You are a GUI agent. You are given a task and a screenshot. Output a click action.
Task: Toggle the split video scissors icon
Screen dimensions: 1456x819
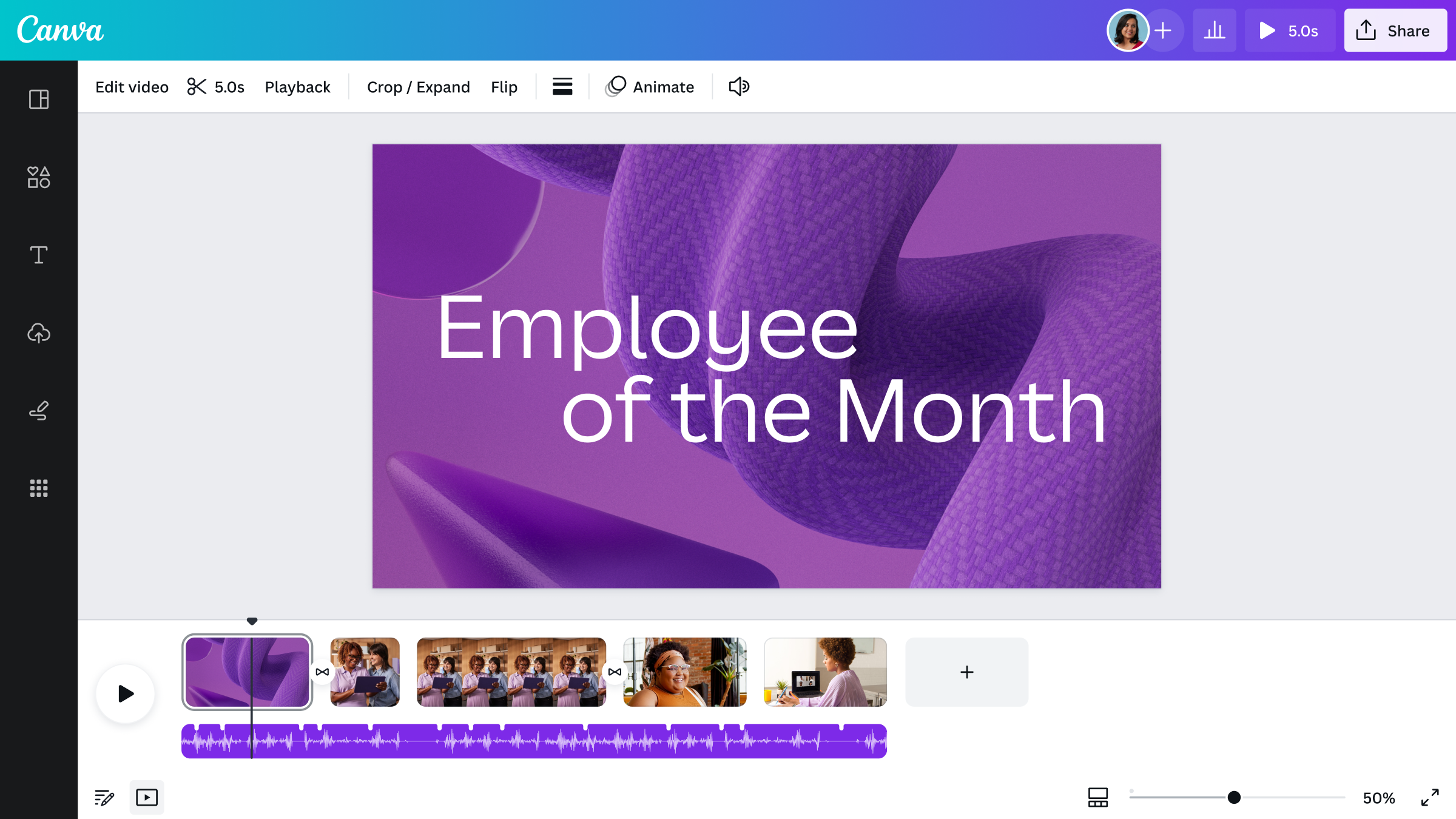(197, 86)
